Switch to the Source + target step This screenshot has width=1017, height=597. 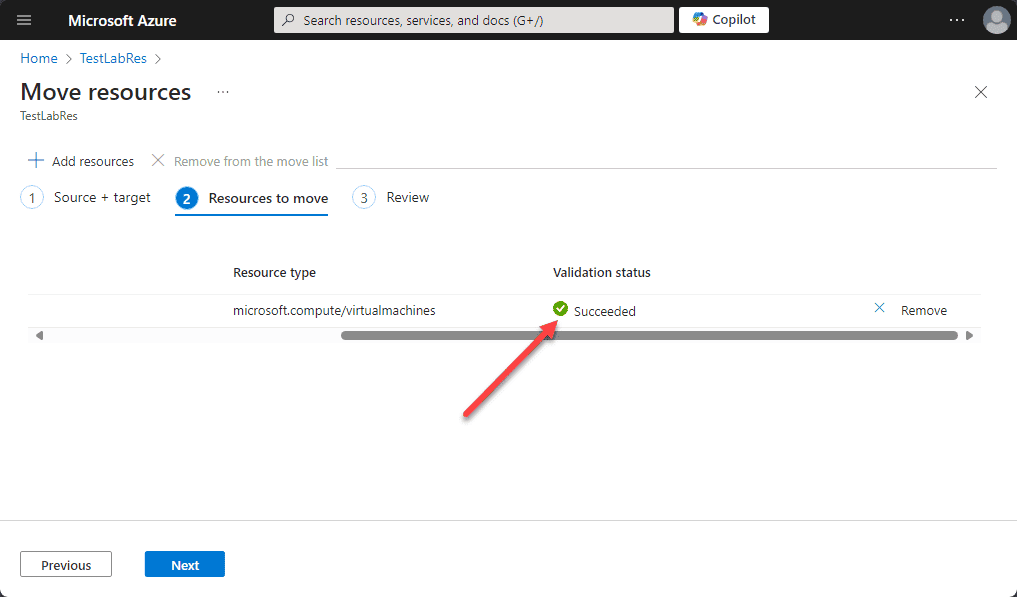coord(86,197)
